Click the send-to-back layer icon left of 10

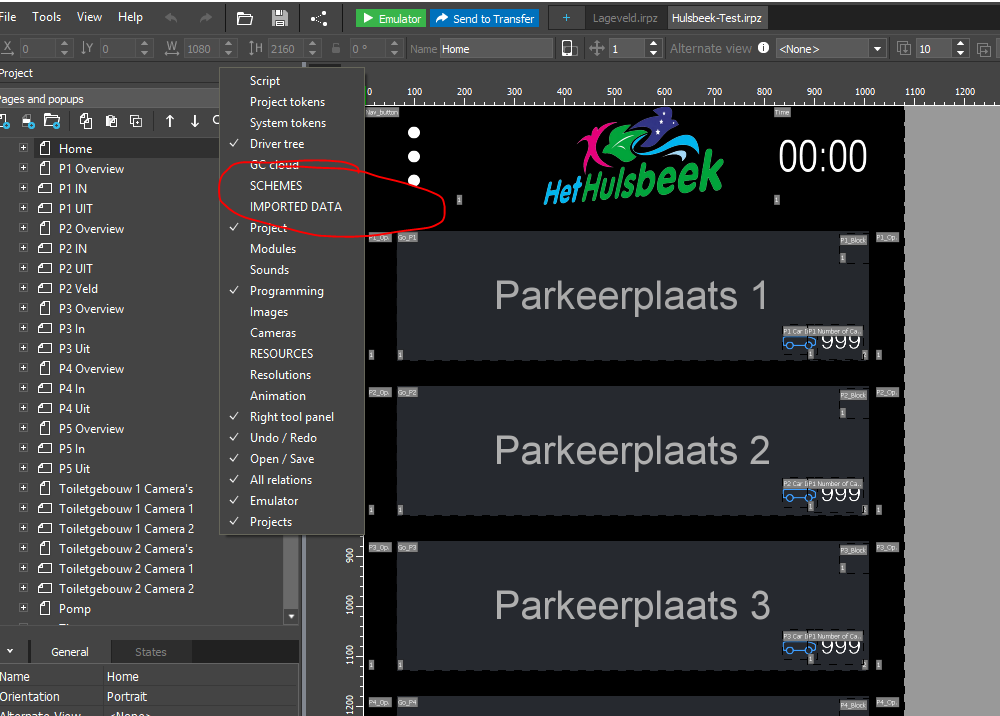pos(904,48)
